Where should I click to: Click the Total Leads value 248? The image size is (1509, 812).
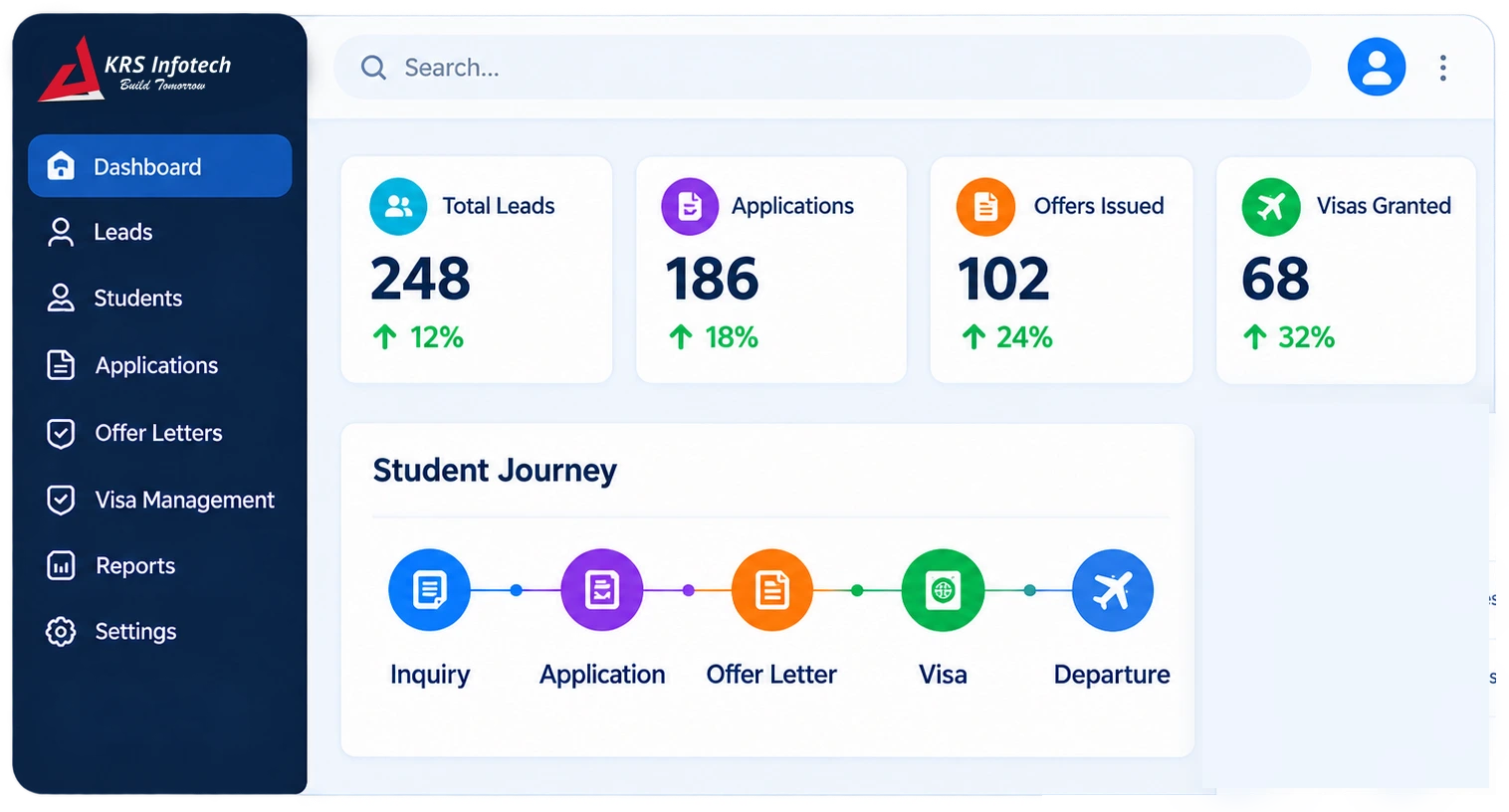[420, 279]
